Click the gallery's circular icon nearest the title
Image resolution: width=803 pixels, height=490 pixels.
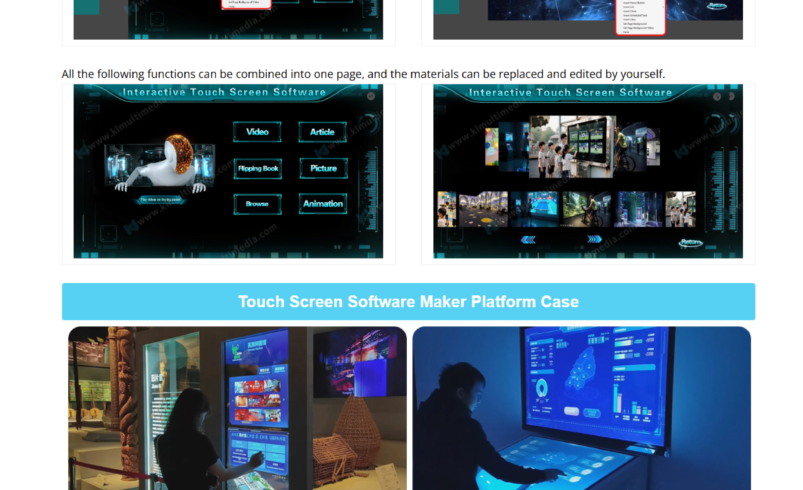[x=717, y=96]
